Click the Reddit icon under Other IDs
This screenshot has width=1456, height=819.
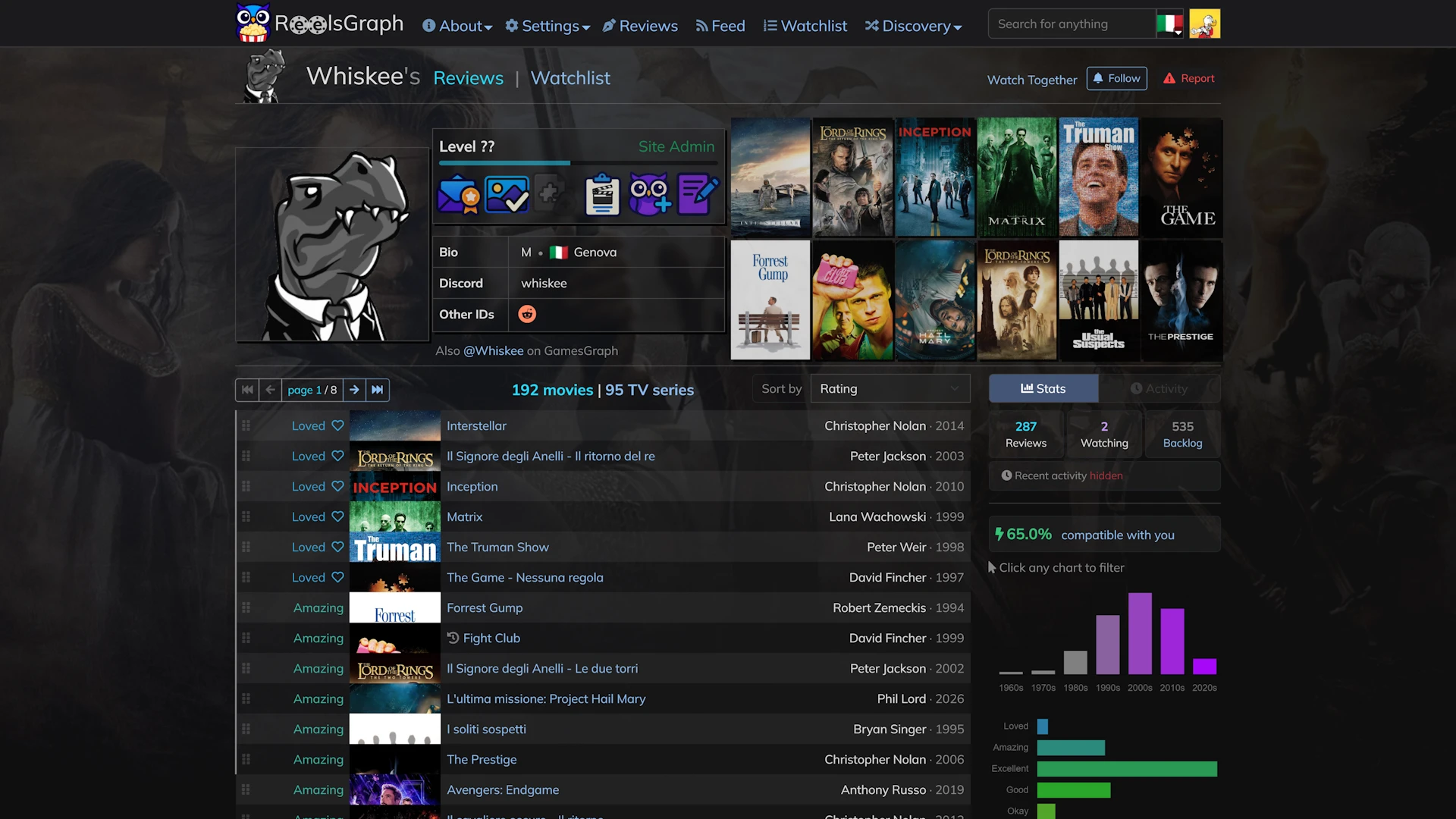point(527,314)
